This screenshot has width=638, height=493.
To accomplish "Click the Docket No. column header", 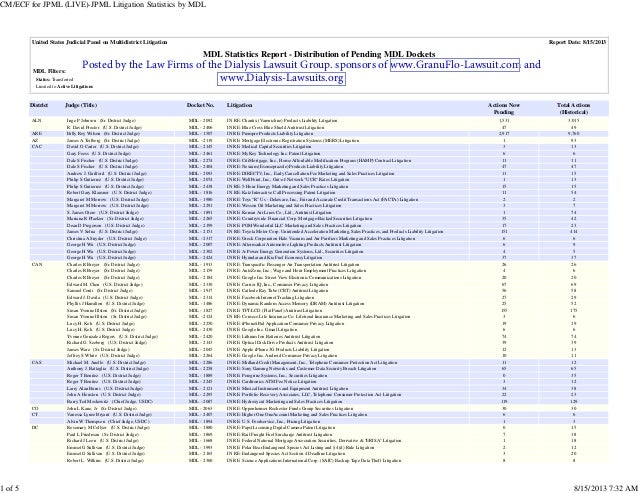I will click(200, 105).
